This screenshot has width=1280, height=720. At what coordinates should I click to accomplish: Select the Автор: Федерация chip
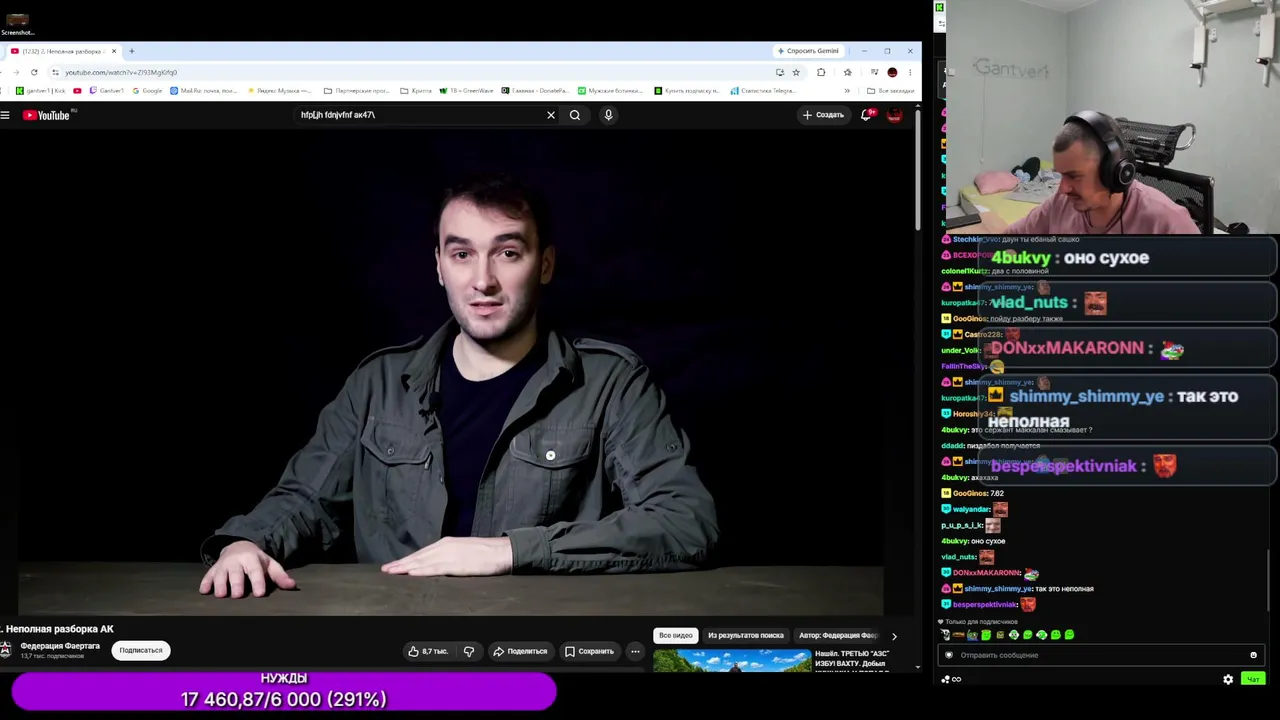[x=838, y=636]
